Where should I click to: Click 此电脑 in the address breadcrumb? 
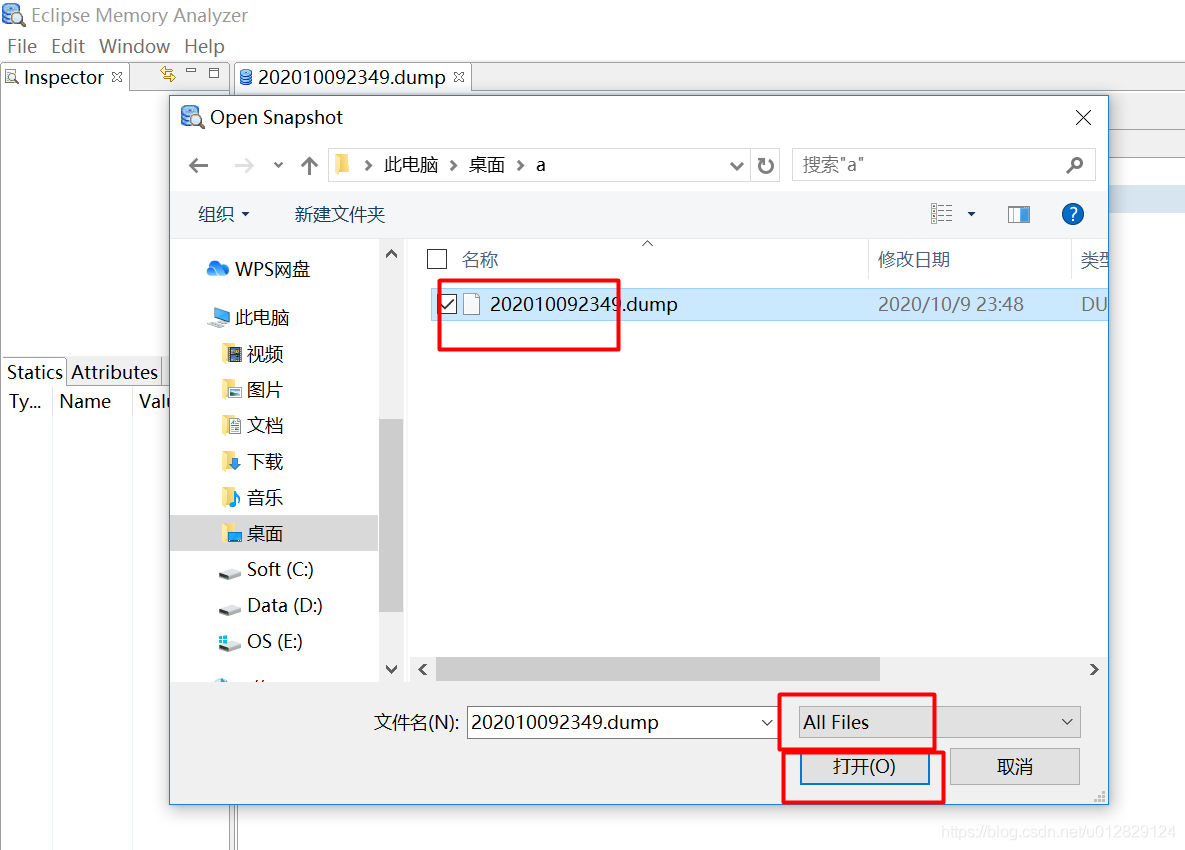pos(411,165)
